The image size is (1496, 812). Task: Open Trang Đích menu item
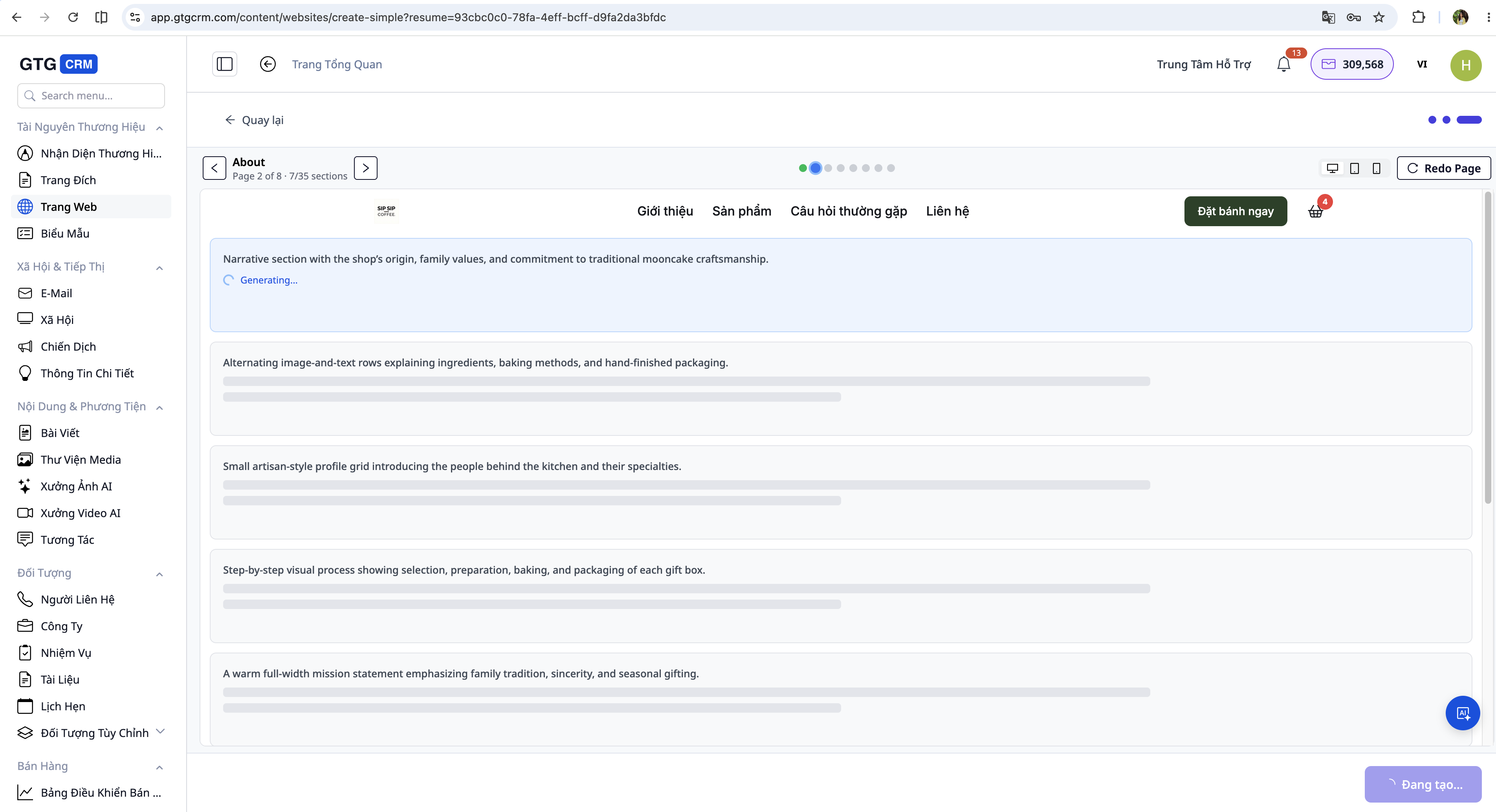(91, 180)
